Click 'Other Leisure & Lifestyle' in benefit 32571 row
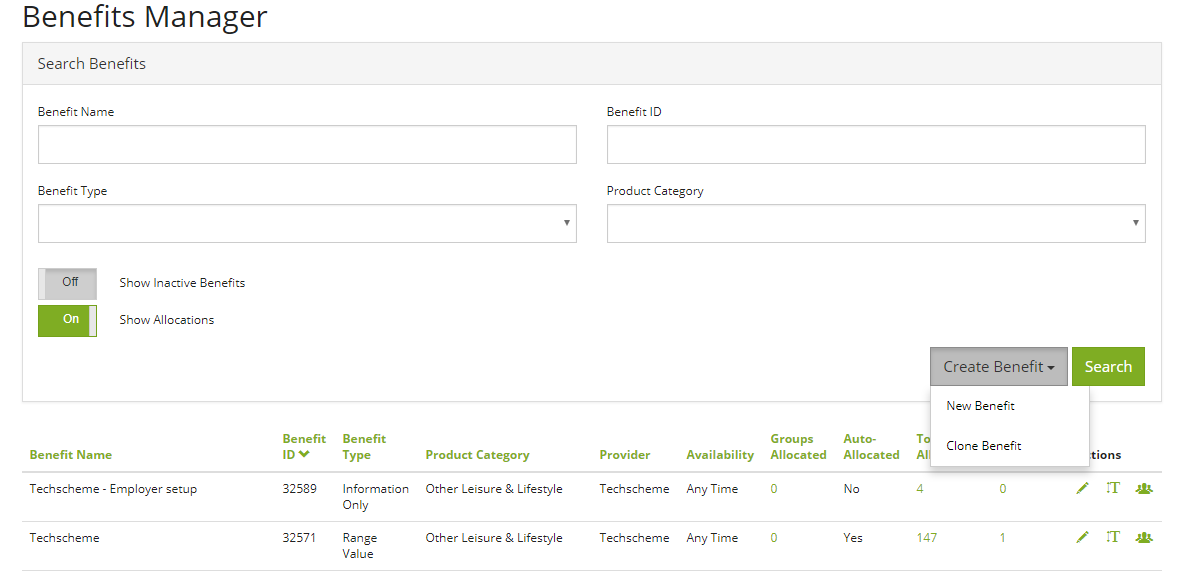Image resolution: width=1182 pixels, height=573 pixels. coord(494,538)
